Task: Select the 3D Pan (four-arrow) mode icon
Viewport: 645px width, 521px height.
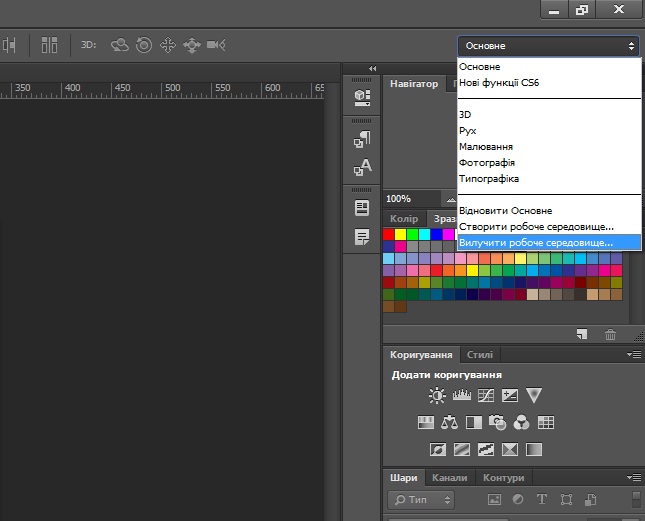Action: 168,45
